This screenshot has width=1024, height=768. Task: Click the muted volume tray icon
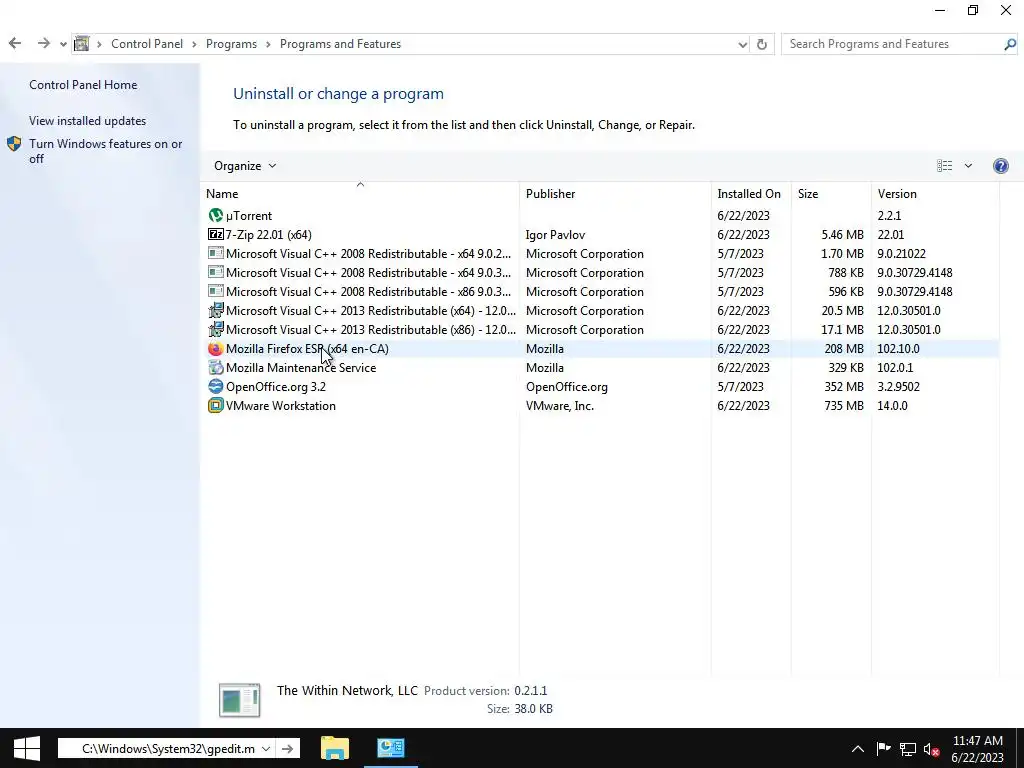click(x=931, y=749)
